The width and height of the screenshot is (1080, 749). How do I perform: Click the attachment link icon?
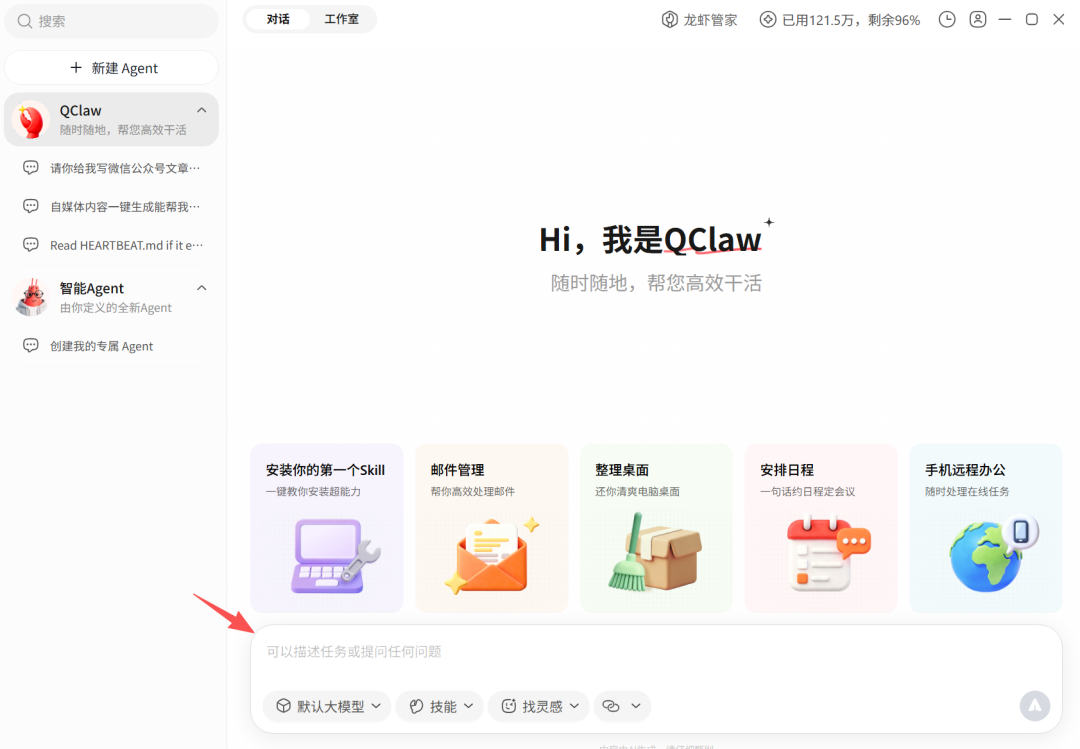(x=610, y=706)
